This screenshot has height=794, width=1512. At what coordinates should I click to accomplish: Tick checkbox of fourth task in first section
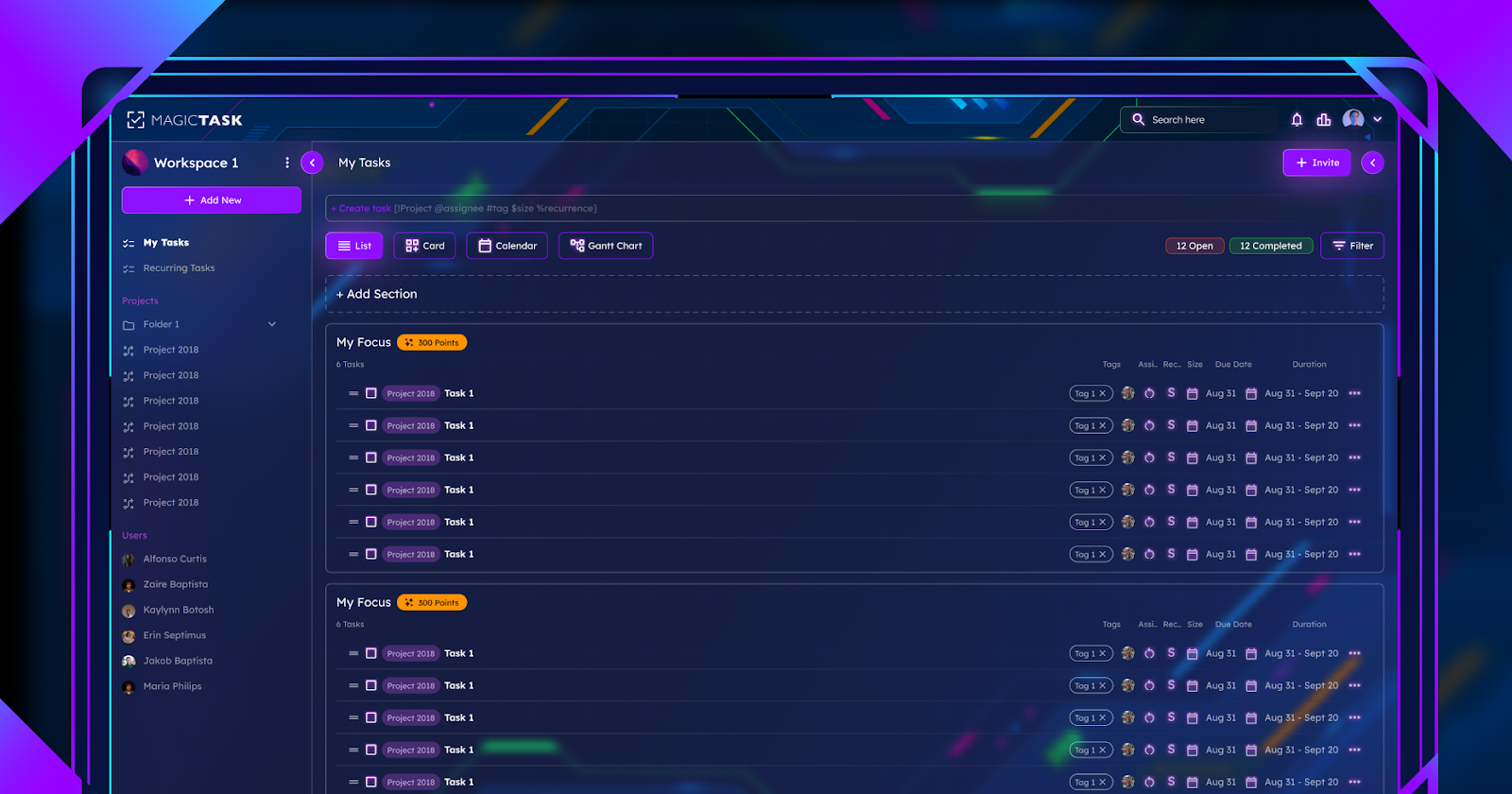371,490
